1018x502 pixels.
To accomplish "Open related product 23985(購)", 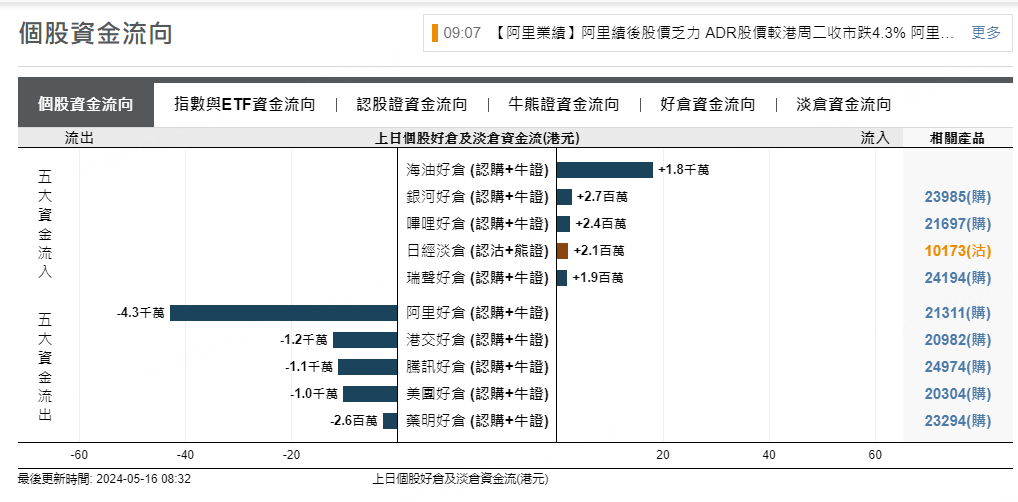I will click(958, 197).
